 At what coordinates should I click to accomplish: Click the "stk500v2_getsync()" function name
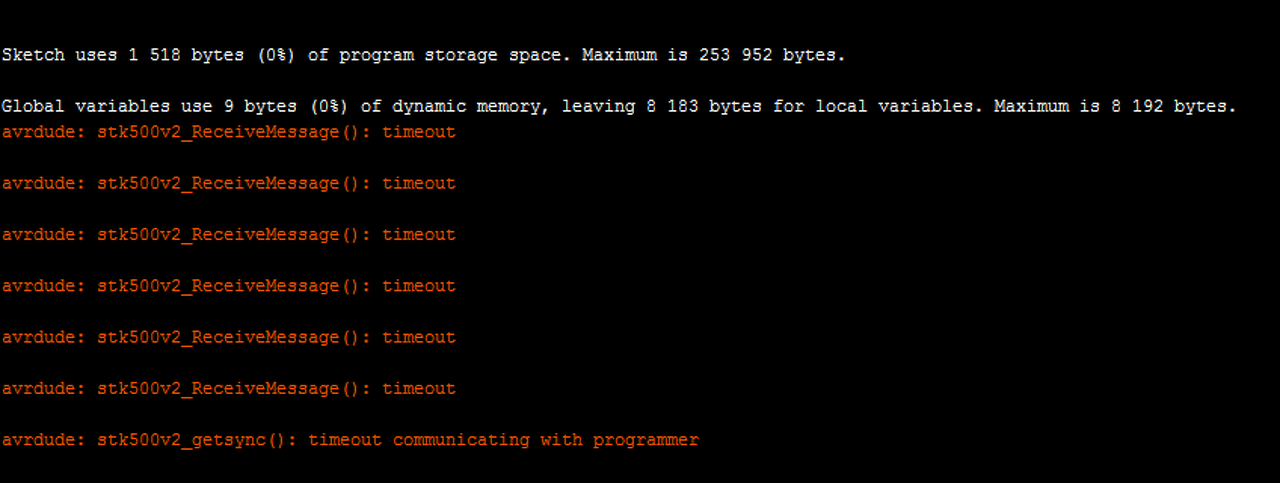[197, 440]
